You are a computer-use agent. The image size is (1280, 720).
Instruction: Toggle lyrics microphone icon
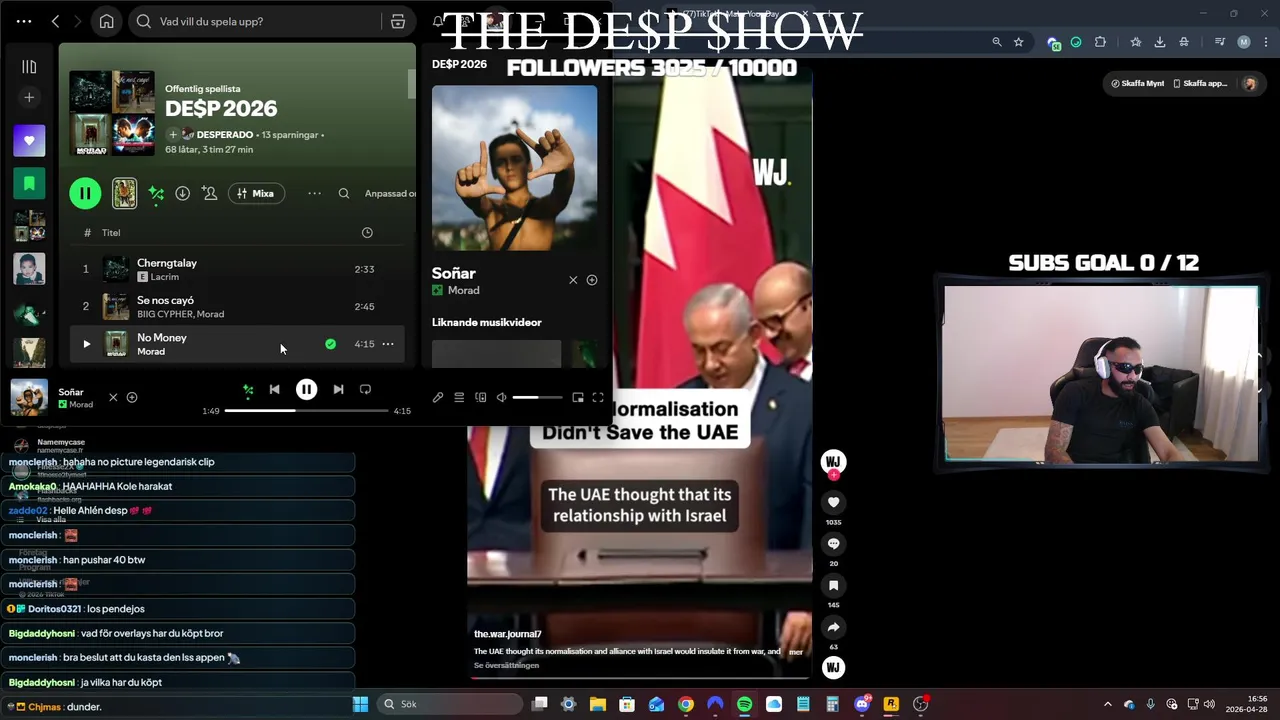tap(437, 397)
